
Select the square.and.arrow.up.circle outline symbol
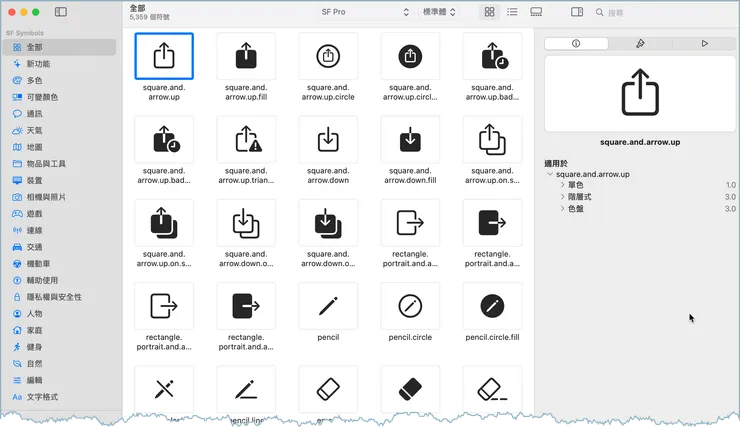(328, 56)
